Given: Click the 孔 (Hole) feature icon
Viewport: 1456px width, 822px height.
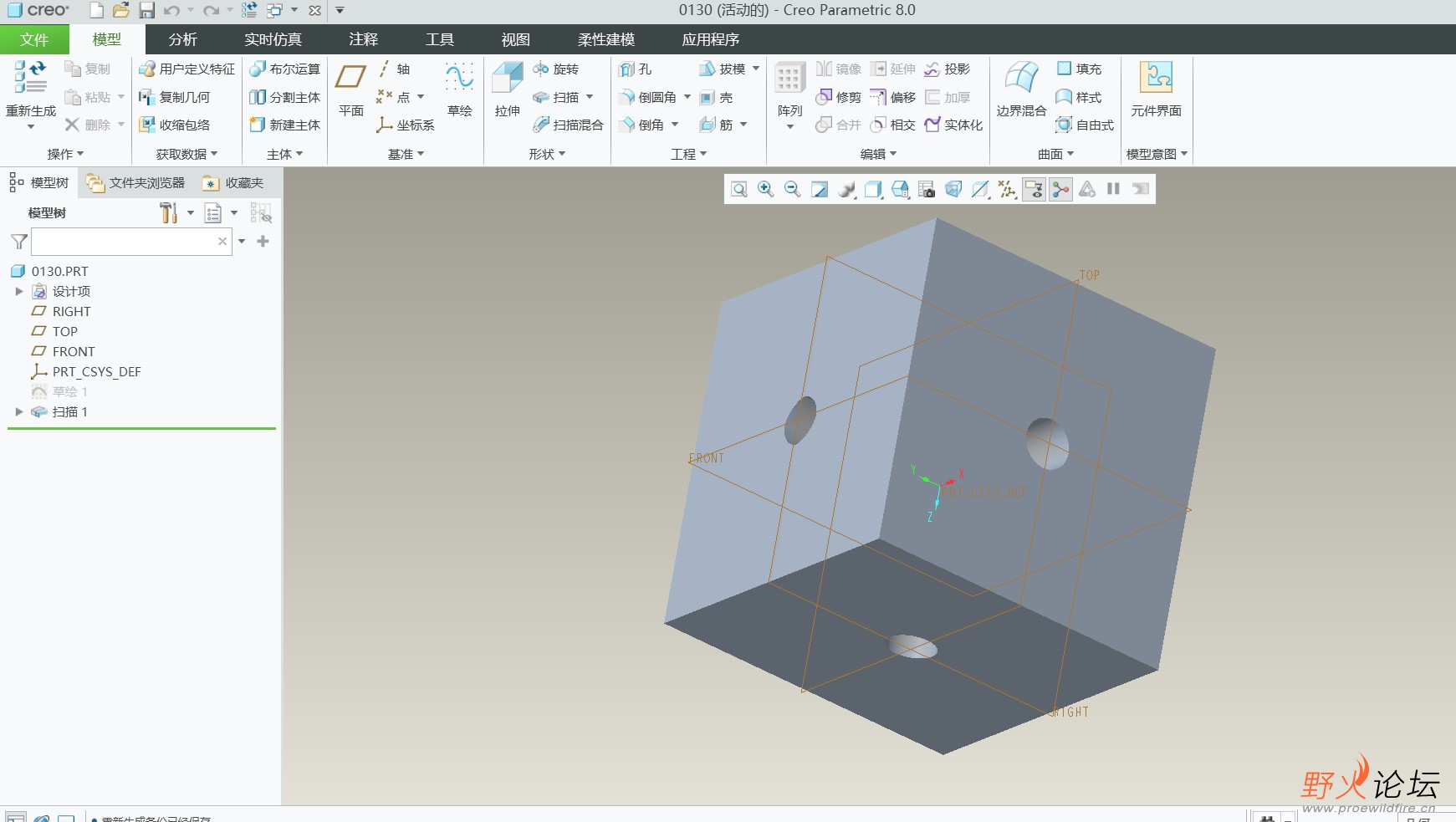Looking at the screenshot, I should 627,69.
